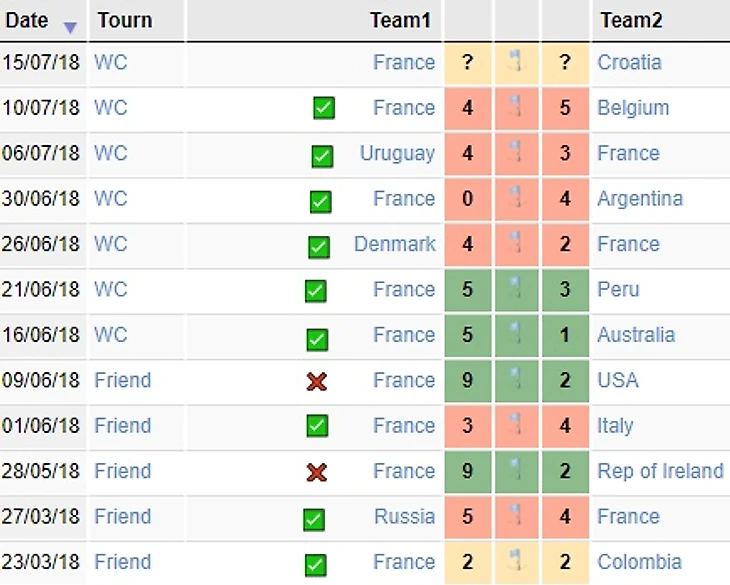Click the flag icon in France–Croatia row
The height and width of the screenshot is (585, 730).
coord(516,62)
